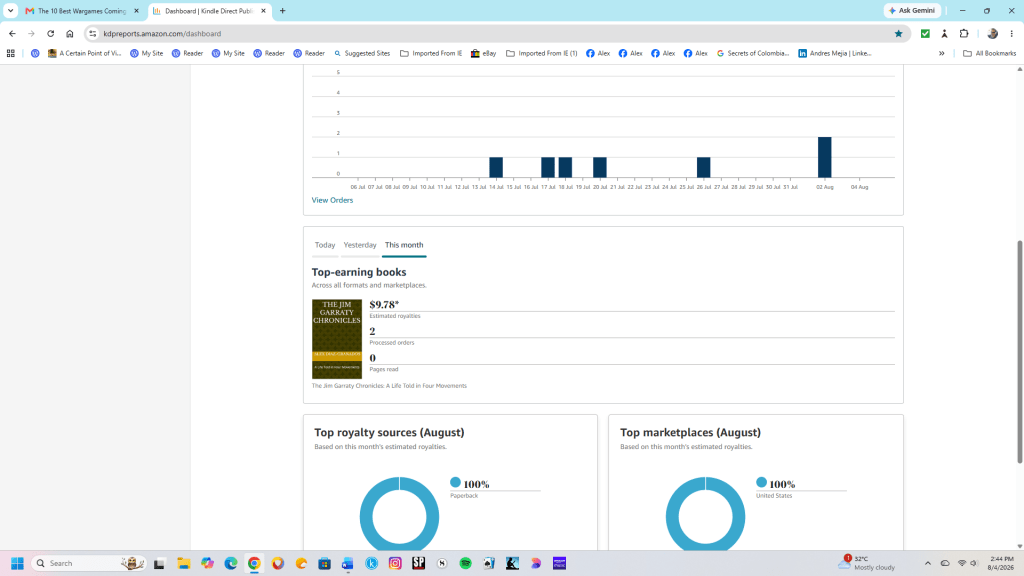This screenshot has height=576, width=1024.
Task: Open Instagram from the taskbar
Action: pyautogui.click(x=395, y=563)
